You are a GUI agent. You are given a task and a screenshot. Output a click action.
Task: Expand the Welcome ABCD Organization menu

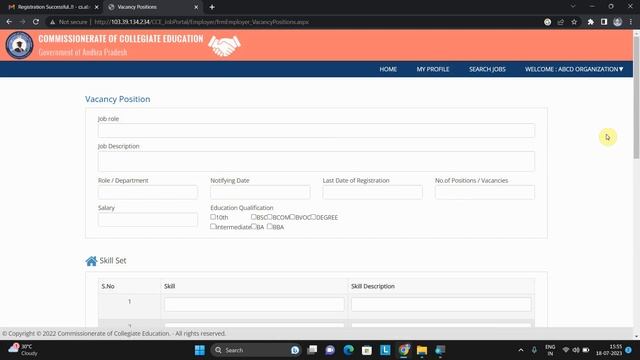pos(574,69)
